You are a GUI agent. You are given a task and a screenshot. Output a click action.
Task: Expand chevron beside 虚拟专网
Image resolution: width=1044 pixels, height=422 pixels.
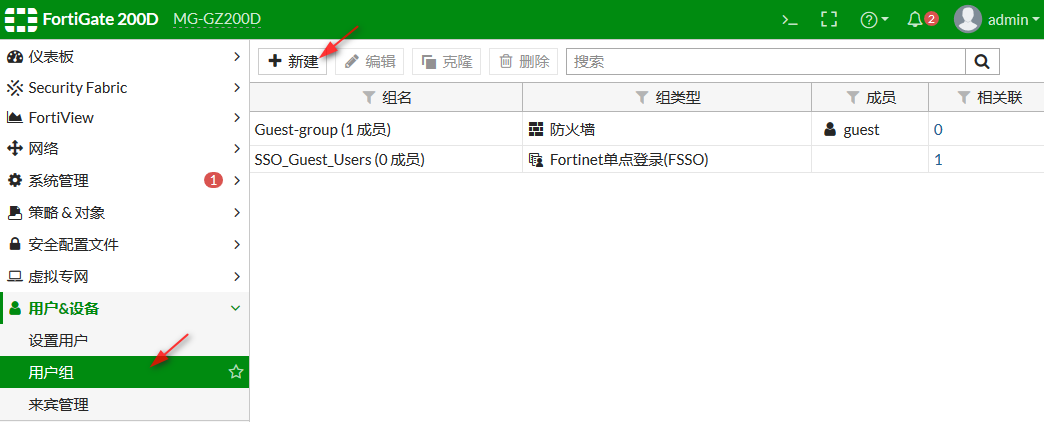[x=236, y=276]
